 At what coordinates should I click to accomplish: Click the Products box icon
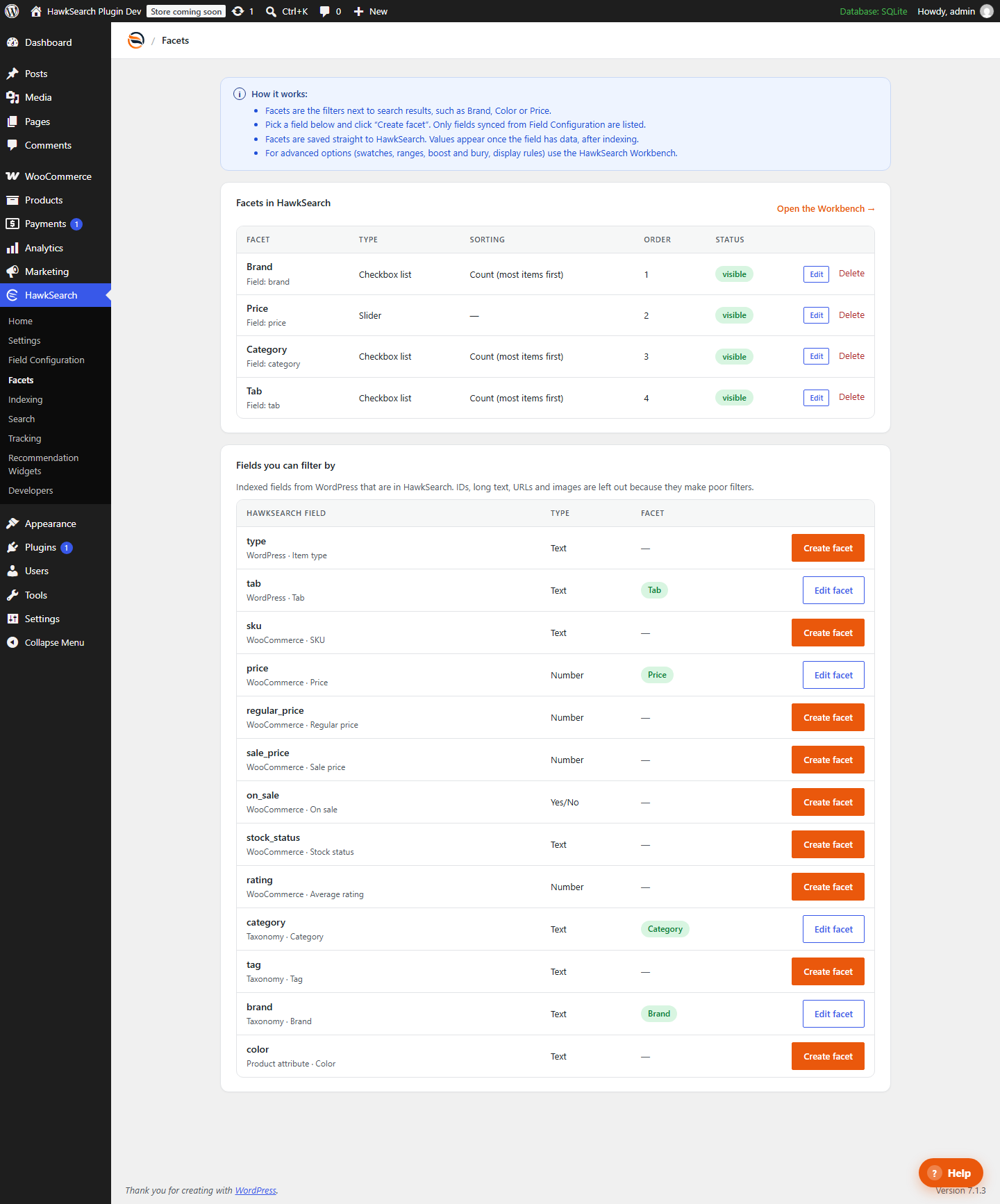tap(12, 200)
